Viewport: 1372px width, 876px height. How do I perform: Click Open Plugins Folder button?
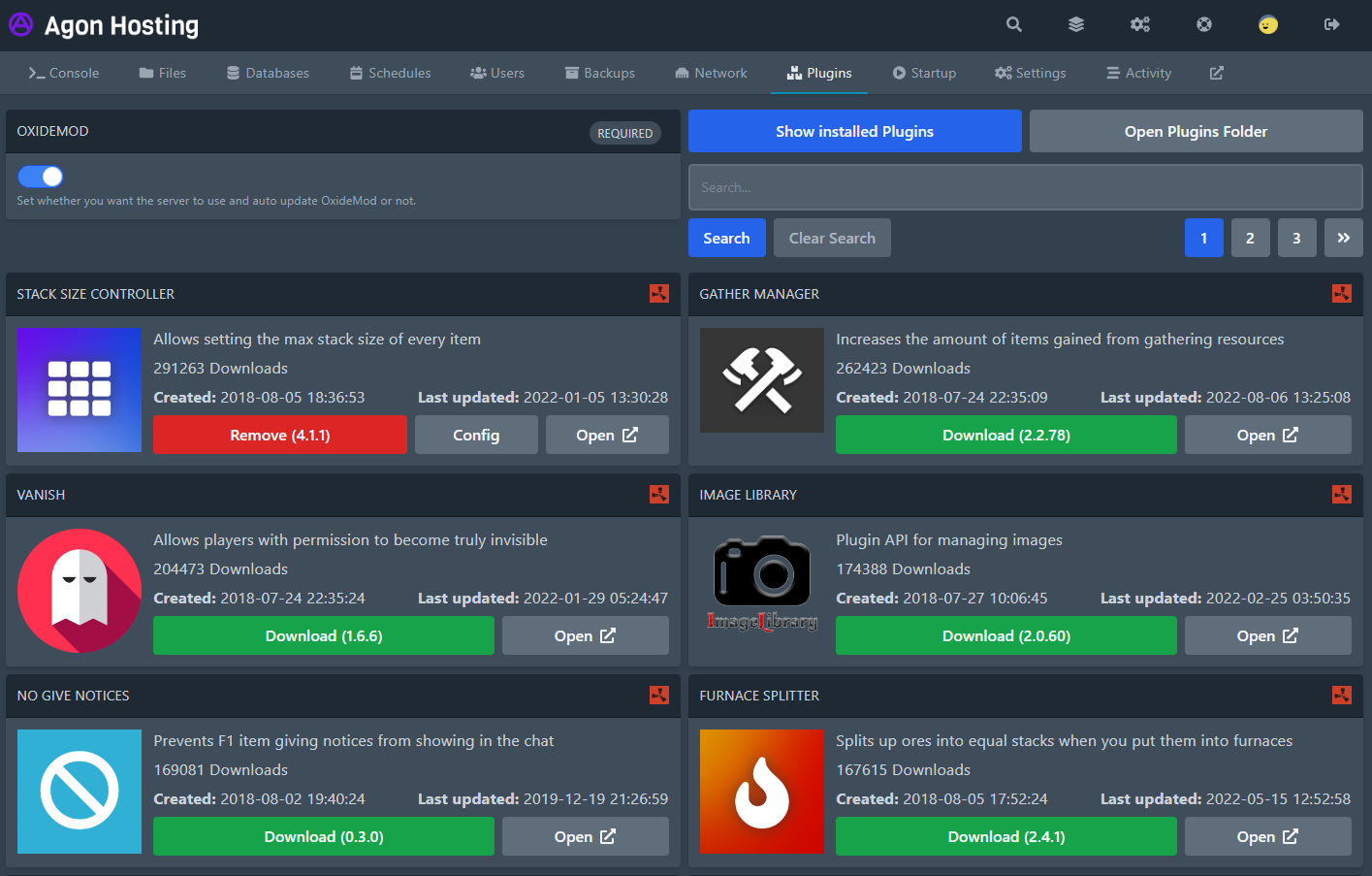[x=1197, y=131]
